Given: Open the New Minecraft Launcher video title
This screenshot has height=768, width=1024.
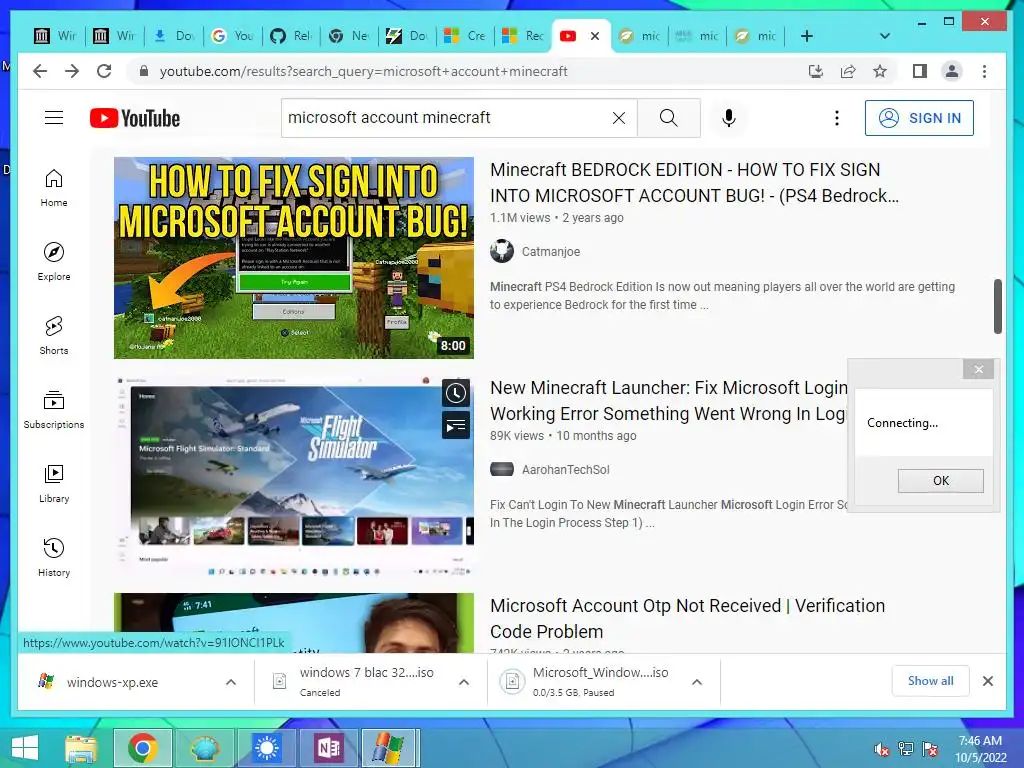Looking at the screenshot, I should pos(669,401).
